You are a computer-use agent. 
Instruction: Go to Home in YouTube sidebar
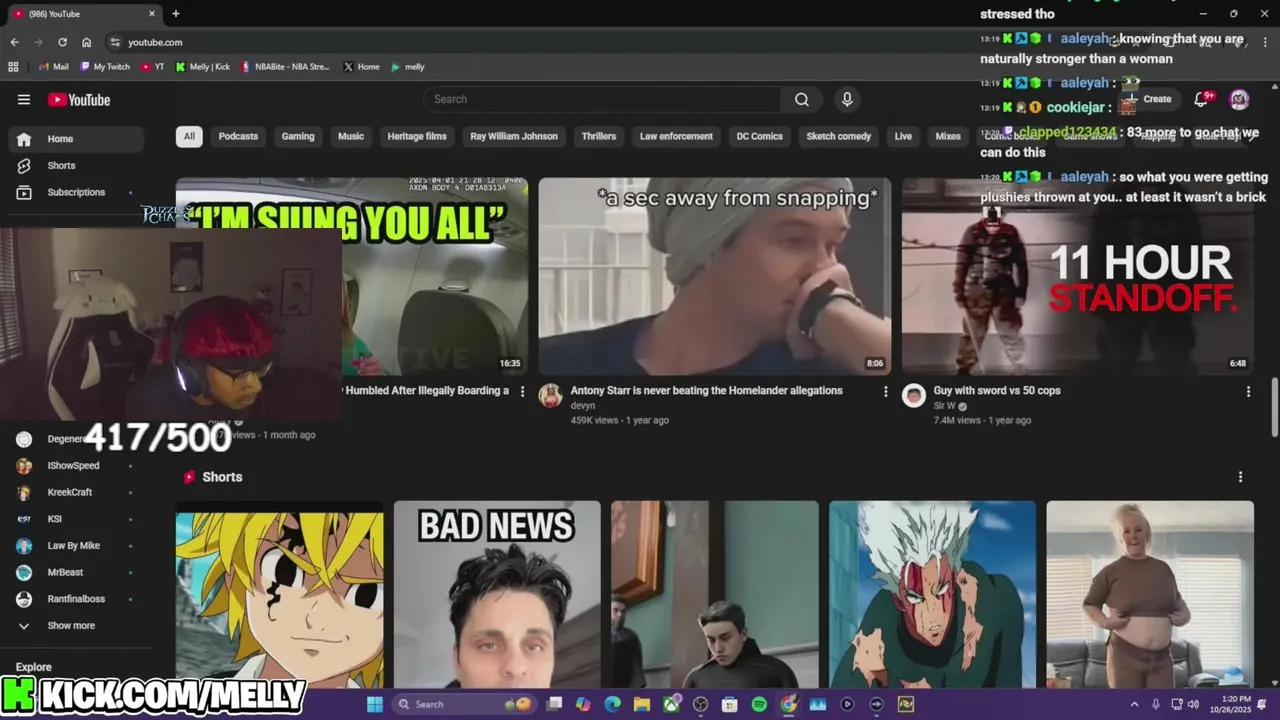(76, 139)
